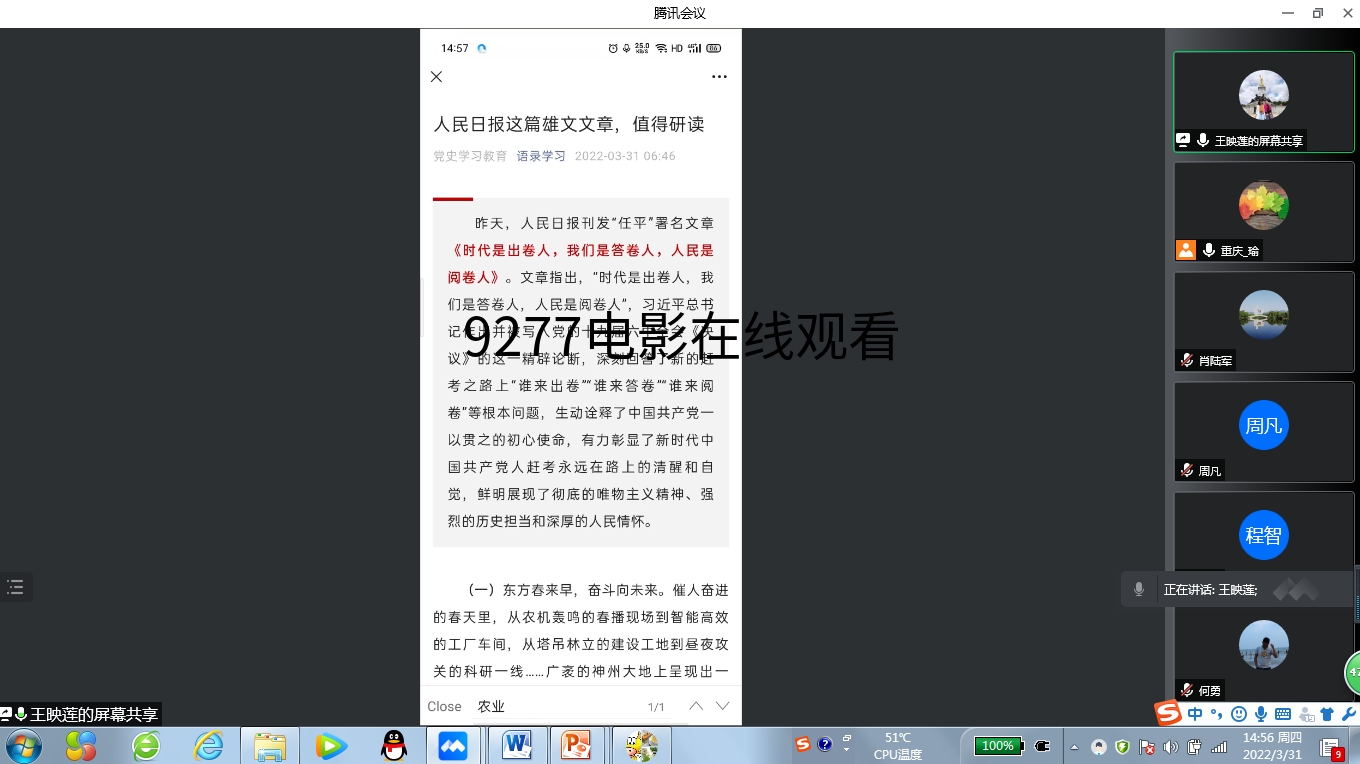The width and height of the screenshot is (1360, 764).
Task: Click 何勇's participant avatar
Action: pos(1264,645)
